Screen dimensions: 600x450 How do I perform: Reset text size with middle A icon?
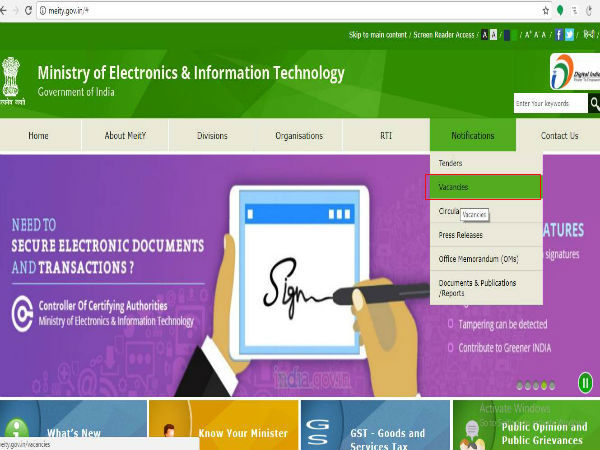[x=536, y=35]
